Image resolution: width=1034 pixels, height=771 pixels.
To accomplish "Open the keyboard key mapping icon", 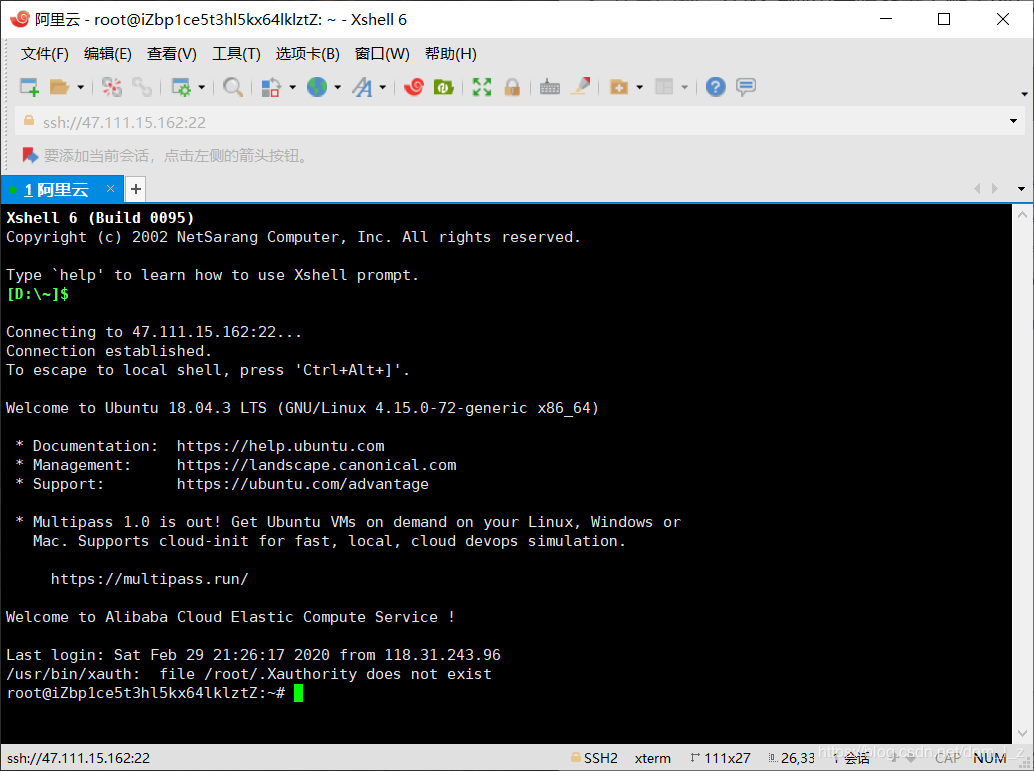I will tap(549, 87).
